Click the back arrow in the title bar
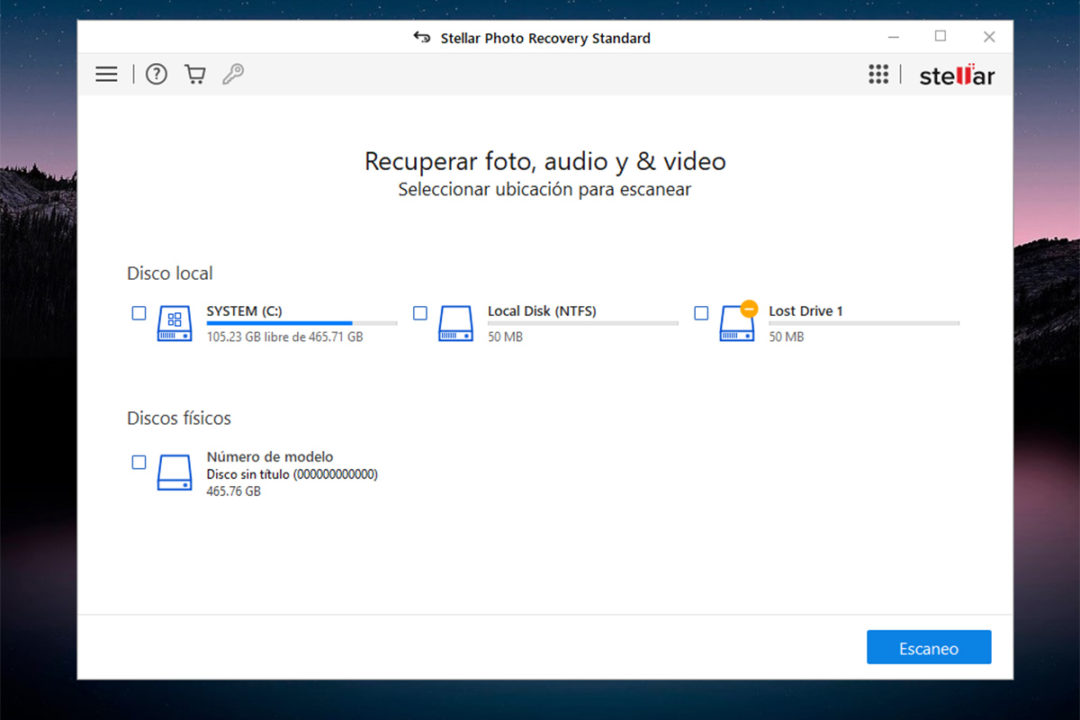Image resolution: width=1080 pixels, height=720 pixels. pos(423,37)
